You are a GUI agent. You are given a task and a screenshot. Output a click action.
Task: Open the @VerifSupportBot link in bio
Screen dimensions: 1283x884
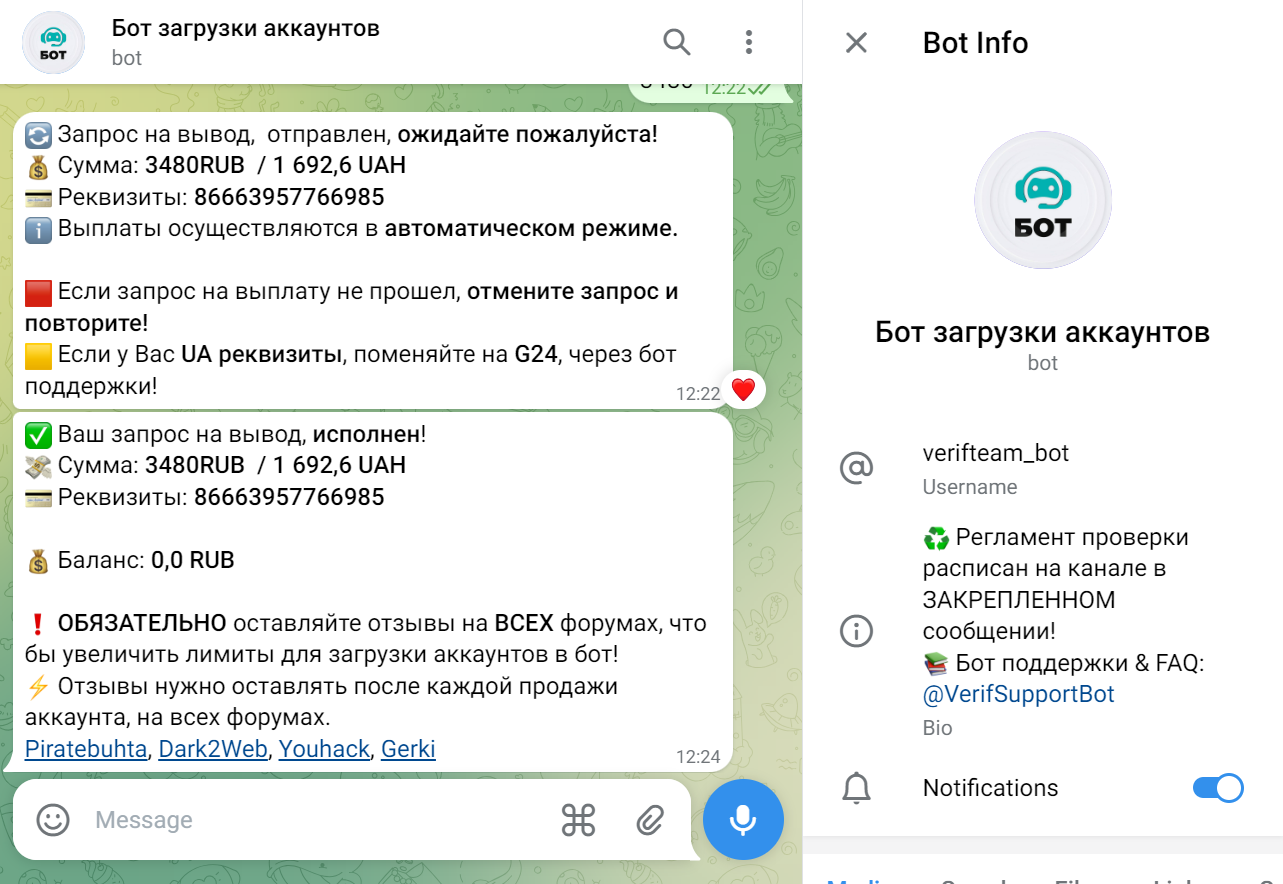click(x=1018, y=694)
